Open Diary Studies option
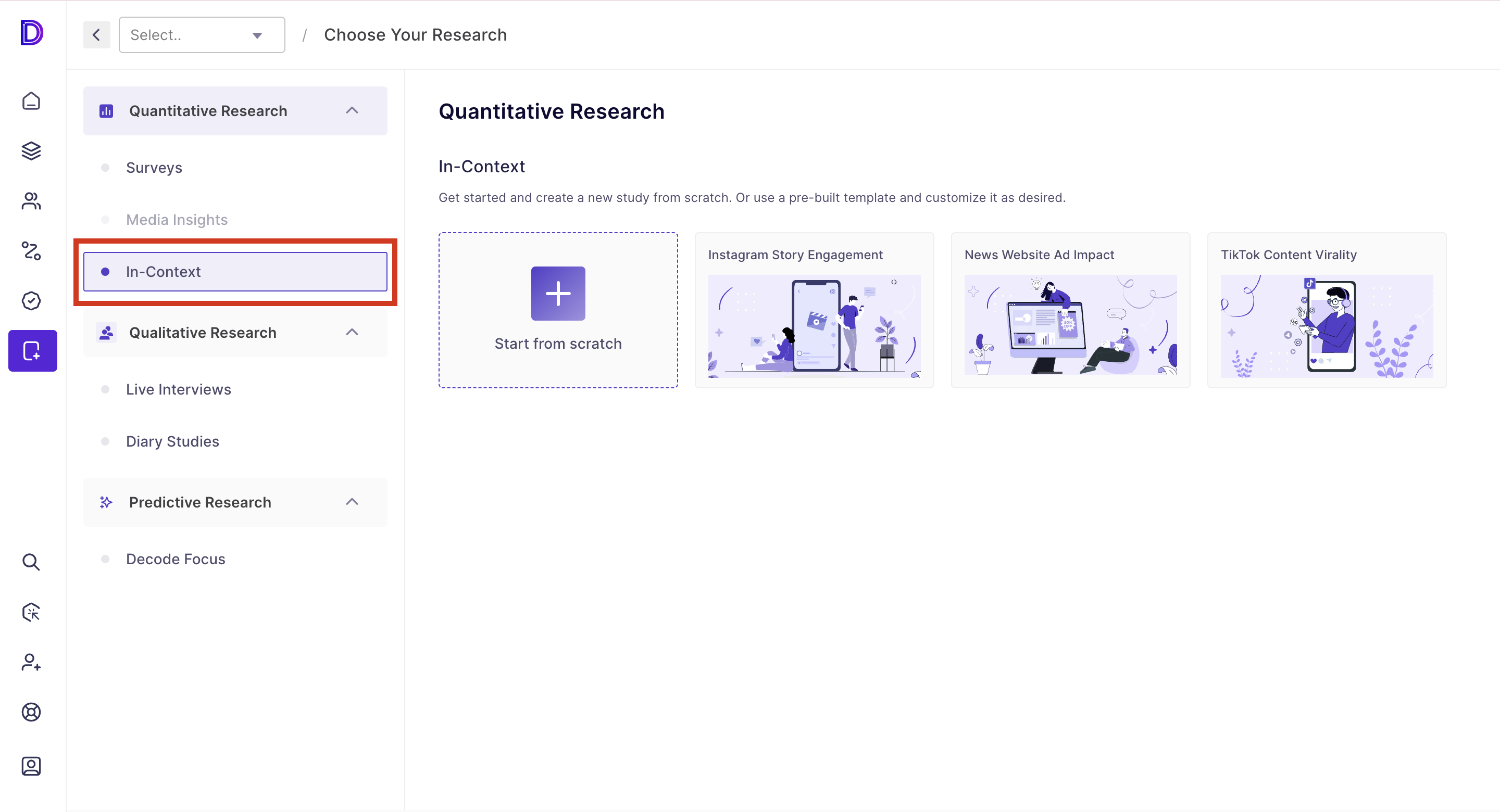1500x812 pixels. [x=172, y=441]
